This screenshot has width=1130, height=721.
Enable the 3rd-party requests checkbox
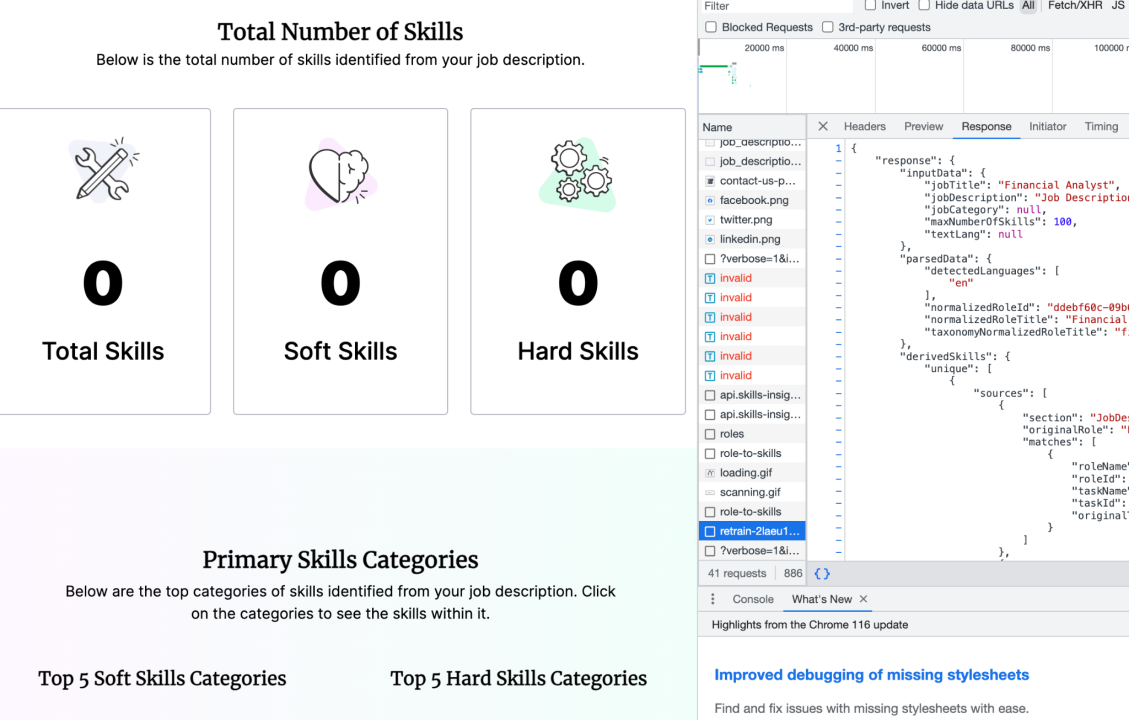tap(828, 27)
